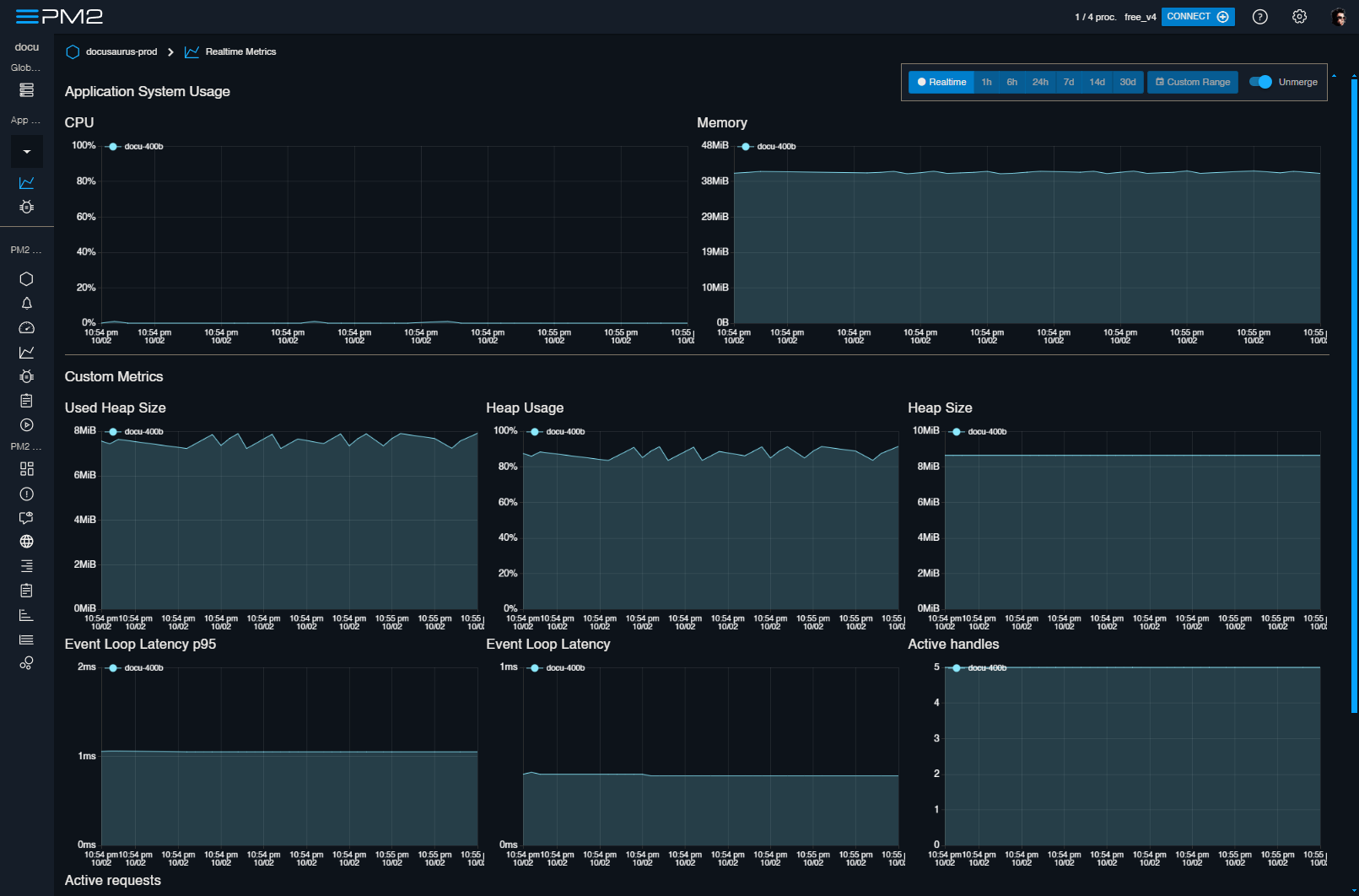Screen dimensions: 1359x896
Task: Select the 6h time range
Action: (x=1011, y=82)
